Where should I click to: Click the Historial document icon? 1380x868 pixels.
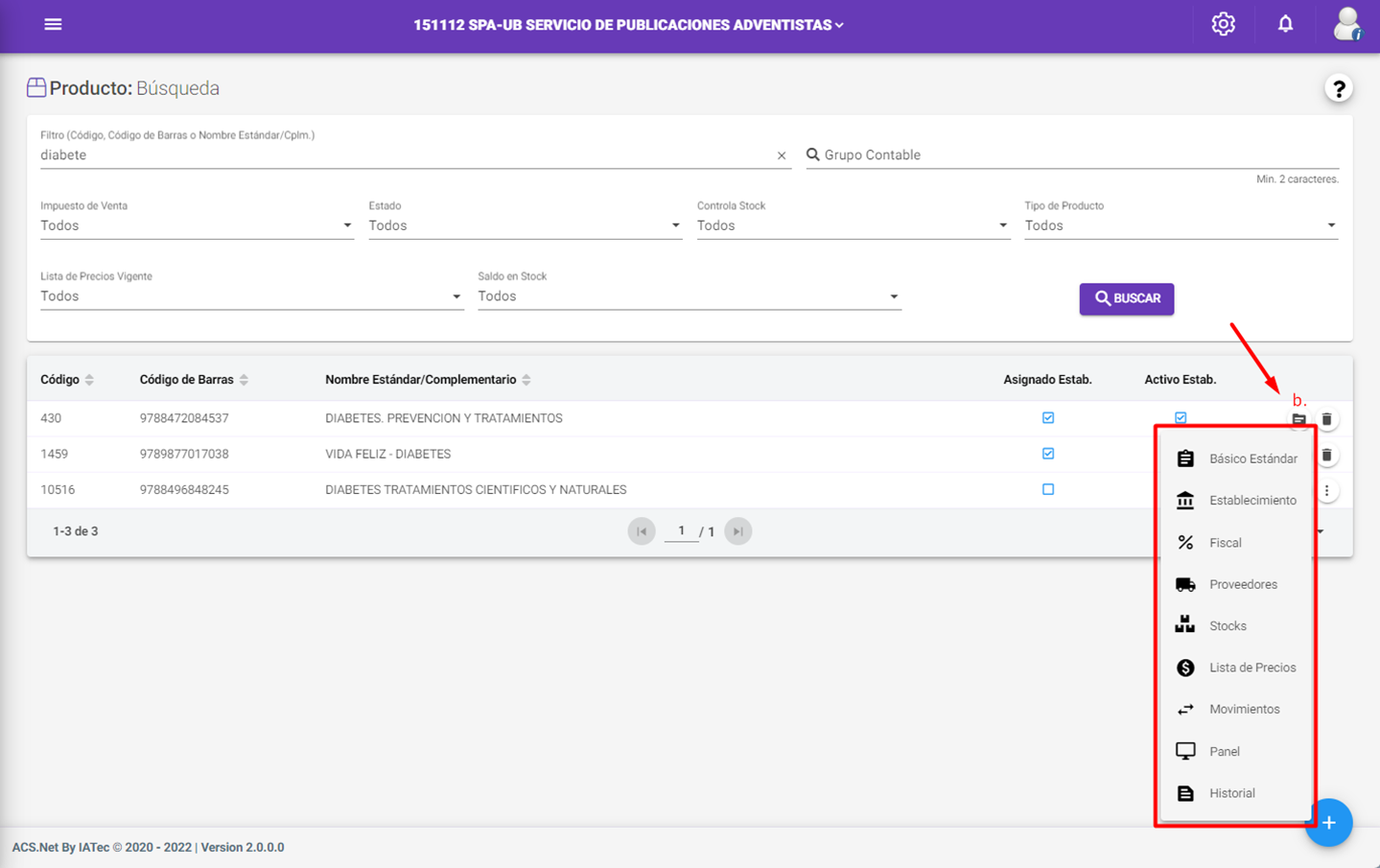pos(1185,793)
